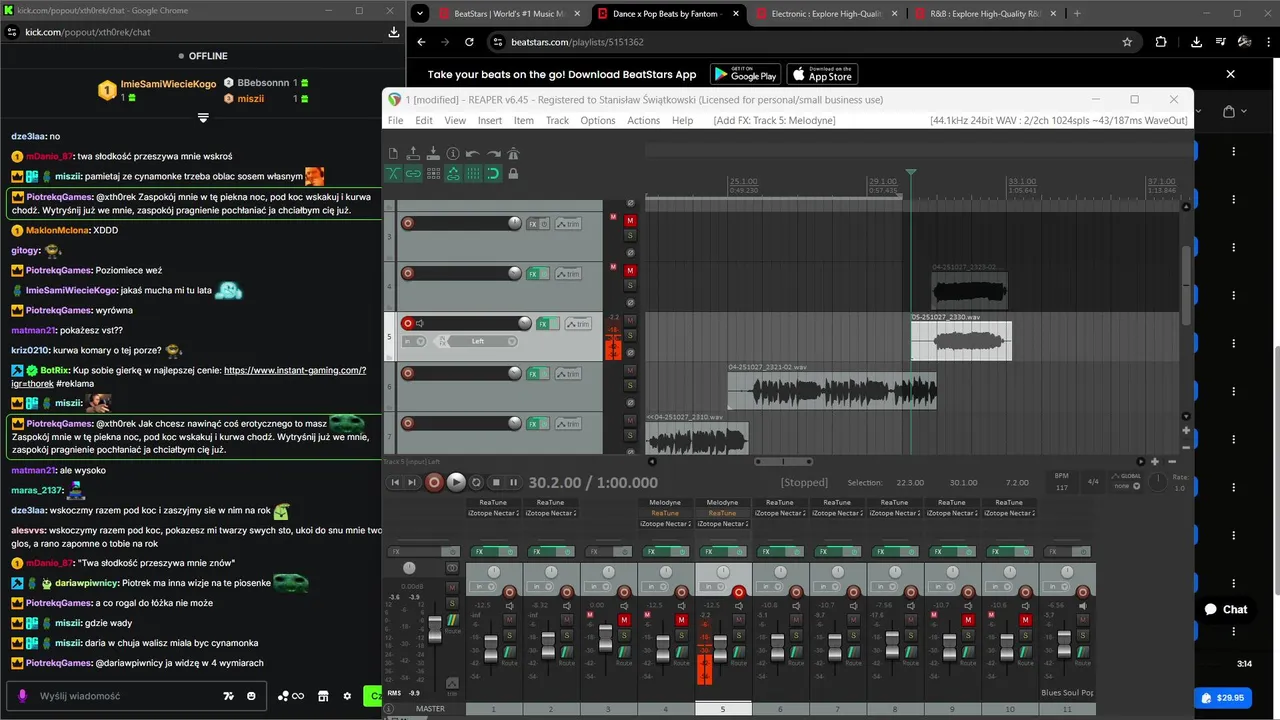Open emoji picker in Kick chat
1280x720 pixels.
coord(251,696)
